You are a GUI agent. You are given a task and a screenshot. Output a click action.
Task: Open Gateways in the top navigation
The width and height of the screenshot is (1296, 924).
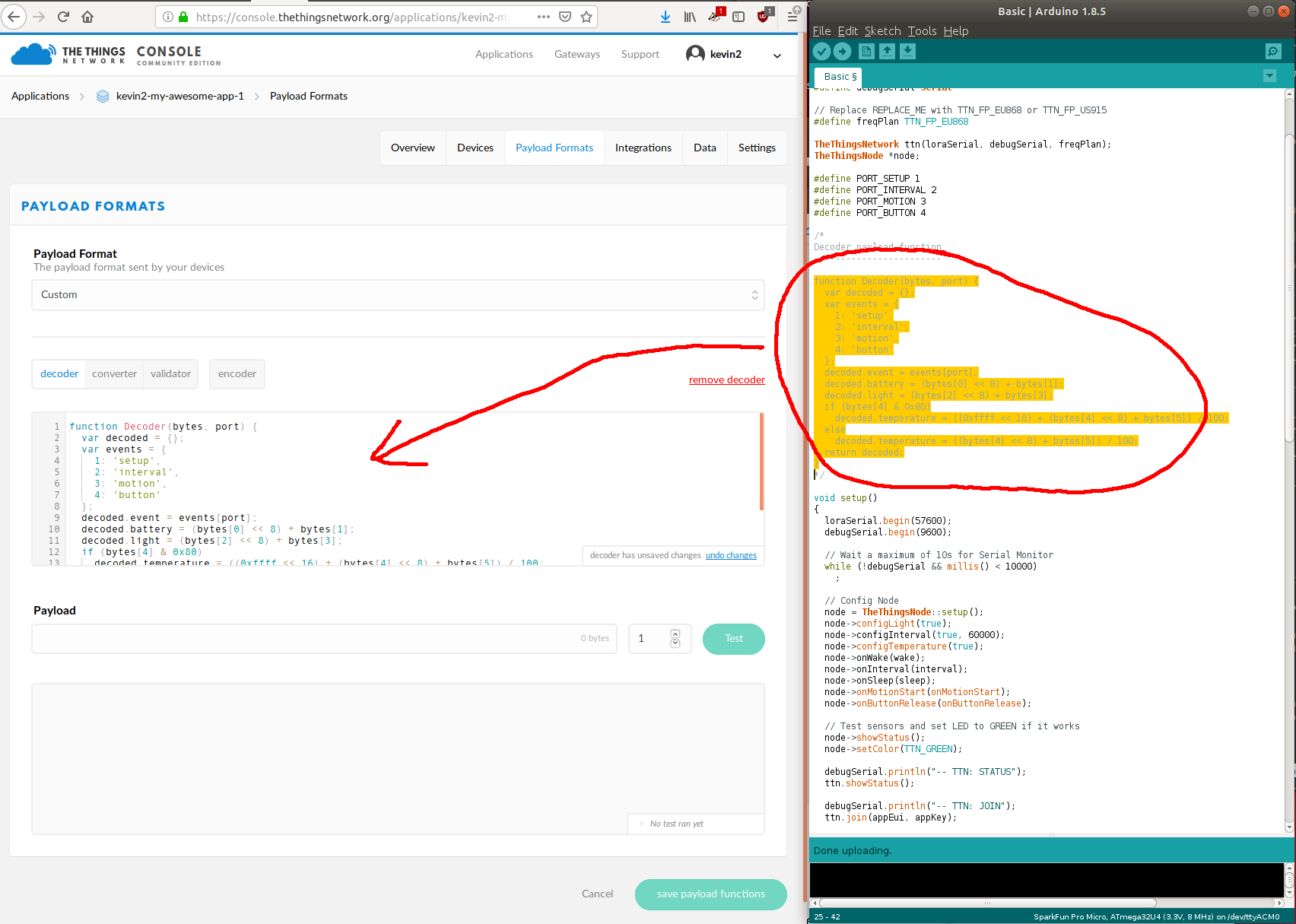point(577,55)
